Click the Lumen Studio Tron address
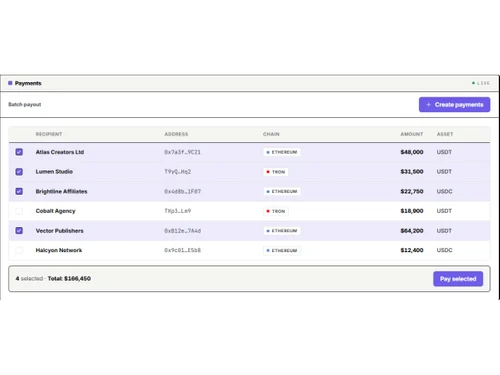 coord(177,172)
